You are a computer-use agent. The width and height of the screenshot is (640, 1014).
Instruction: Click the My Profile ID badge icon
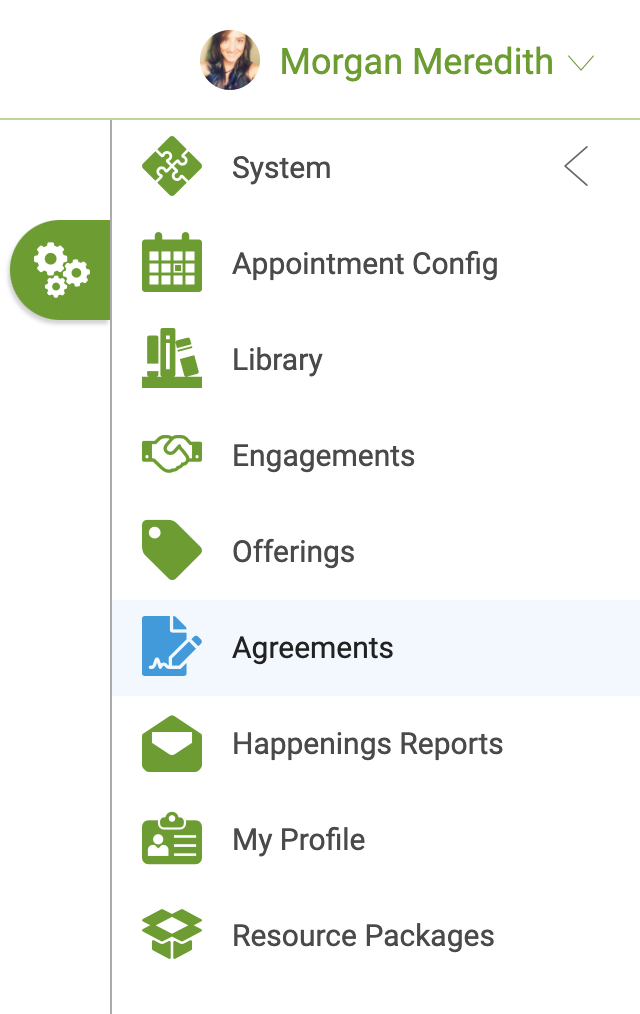coord(171,838)
